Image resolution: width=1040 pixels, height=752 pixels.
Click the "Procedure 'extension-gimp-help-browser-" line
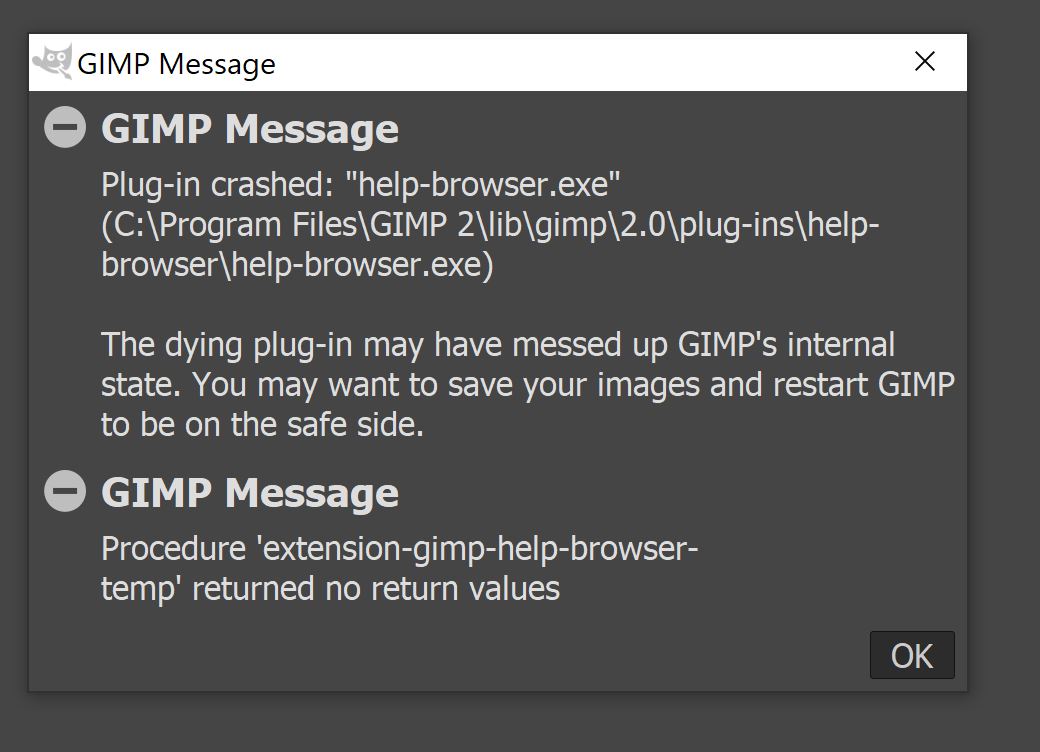(400, 549)
